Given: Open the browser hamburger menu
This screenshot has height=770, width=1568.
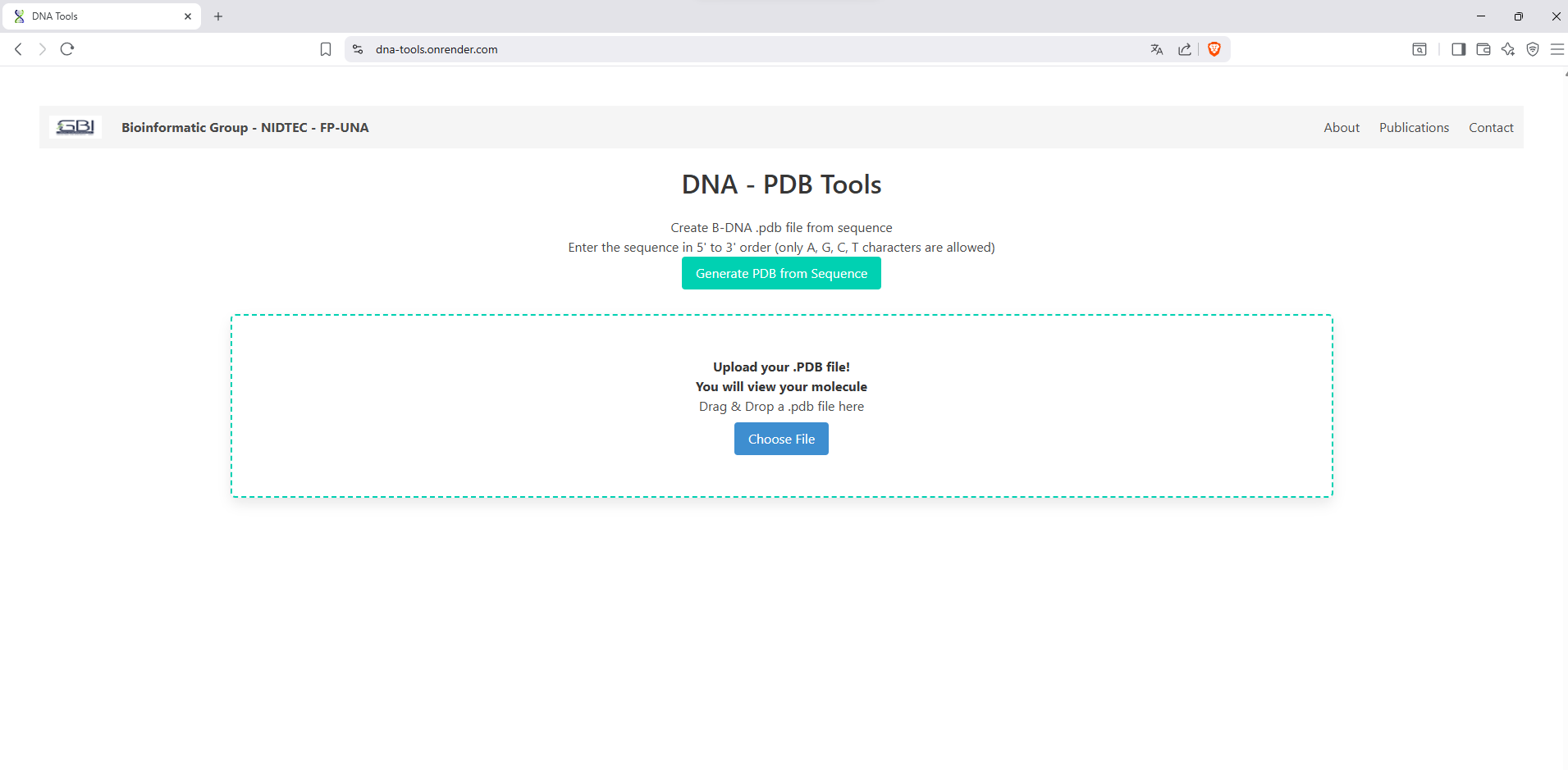Looking at the screenshot, I should tap(1557, 49).
